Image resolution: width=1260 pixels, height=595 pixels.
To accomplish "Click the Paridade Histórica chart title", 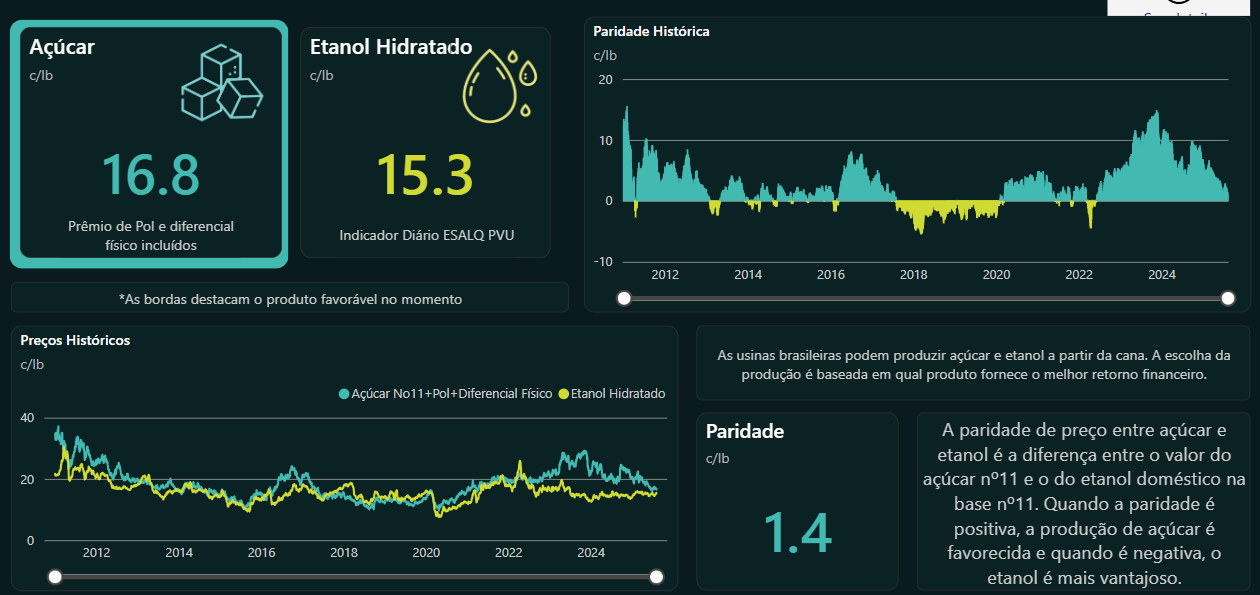I will (651, 31).
